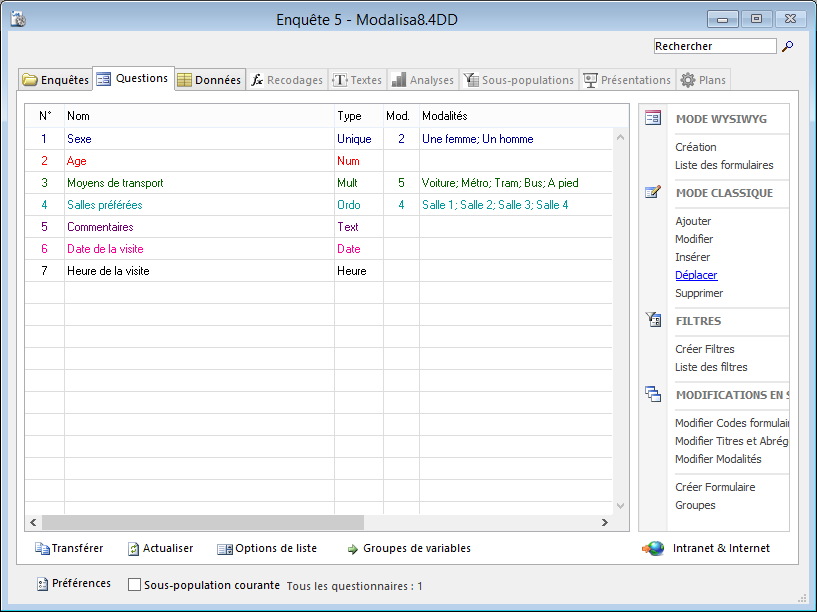The image size is (817, 612).
Task: Open Liste des filtres
Action: [711, 367]
